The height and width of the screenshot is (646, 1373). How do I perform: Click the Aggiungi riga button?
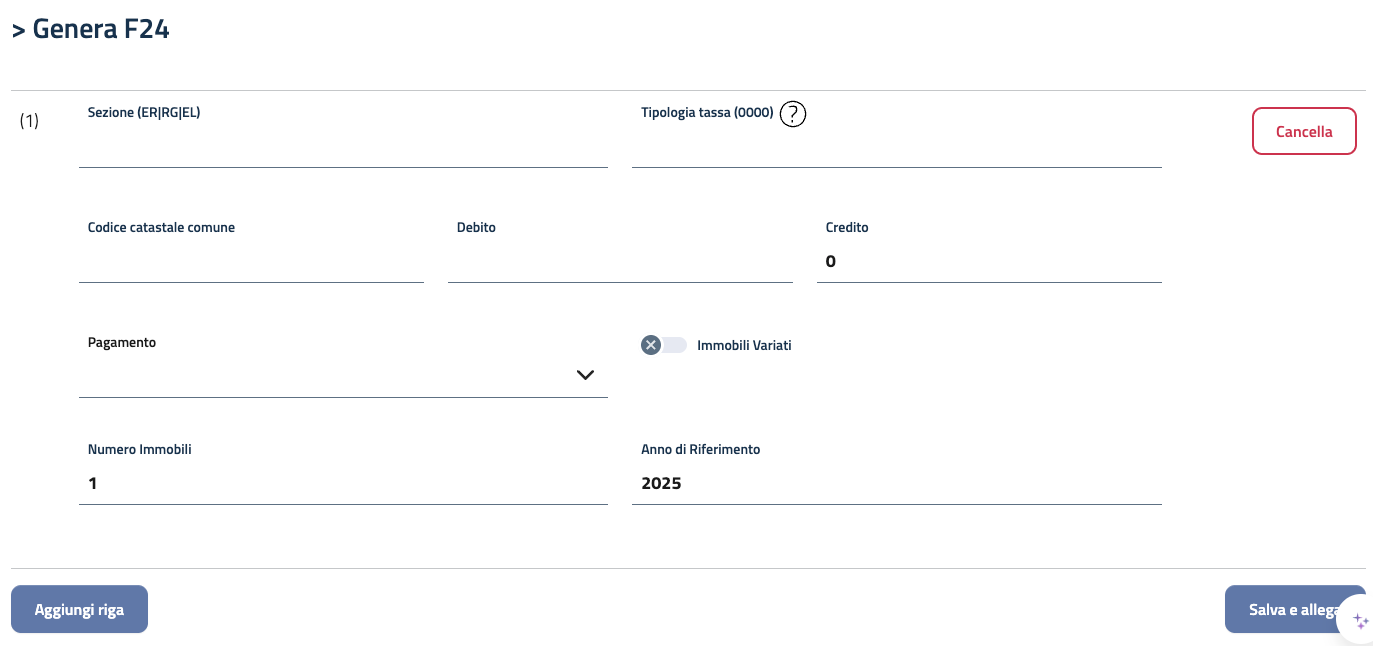[79, 609]
